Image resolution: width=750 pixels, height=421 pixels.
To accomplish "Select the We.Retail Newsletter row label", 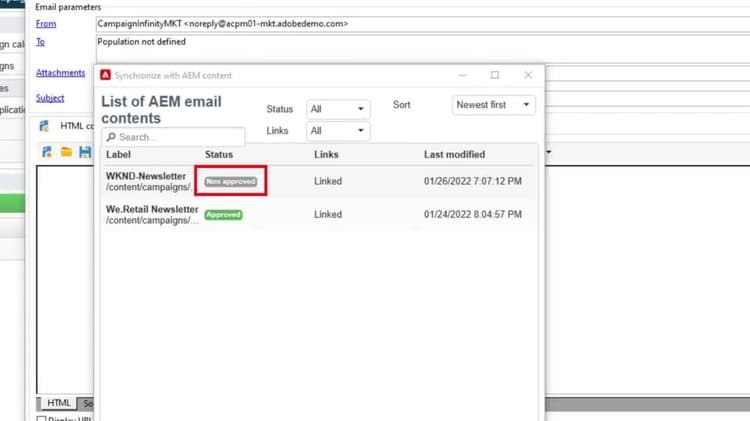I will click(x=152, y=209).
